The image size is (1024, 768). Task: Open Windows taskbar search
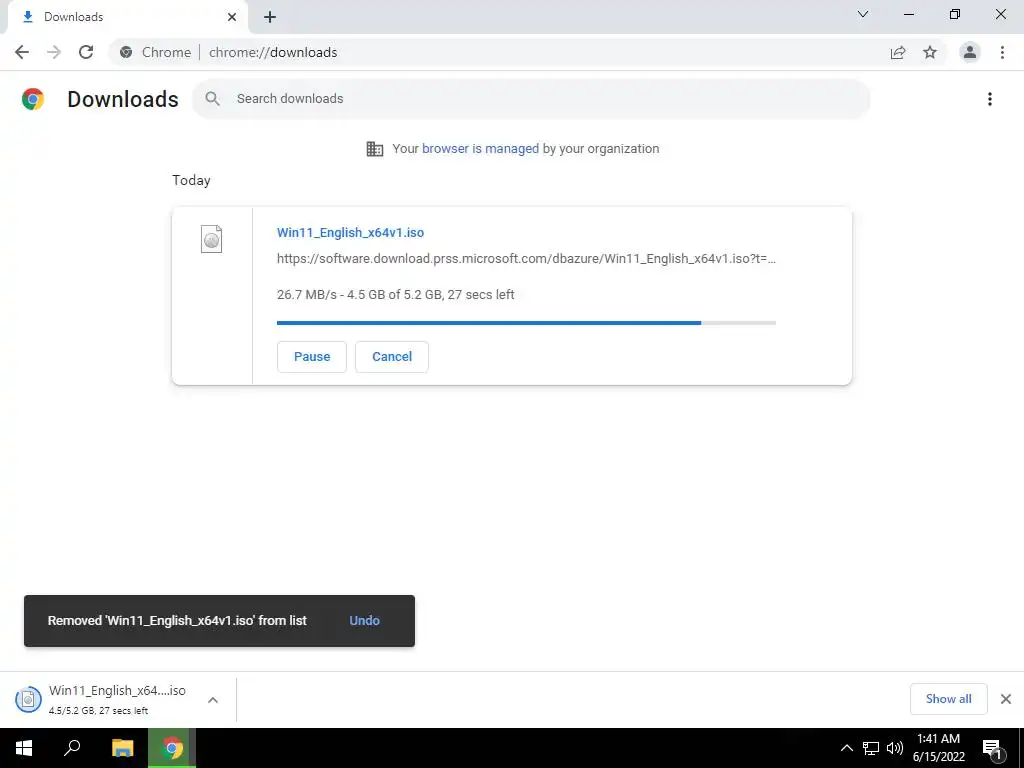tap(72, 748)
